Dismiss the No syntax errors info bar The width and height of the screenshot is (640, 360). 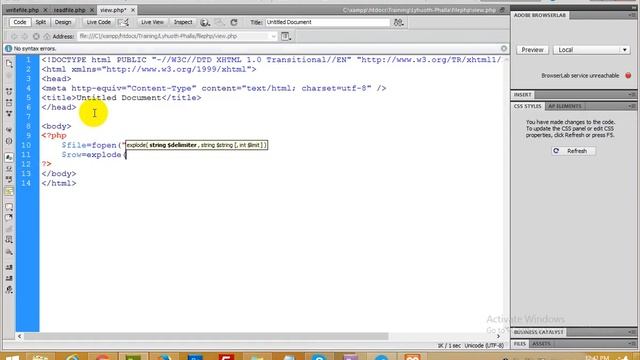504,48
